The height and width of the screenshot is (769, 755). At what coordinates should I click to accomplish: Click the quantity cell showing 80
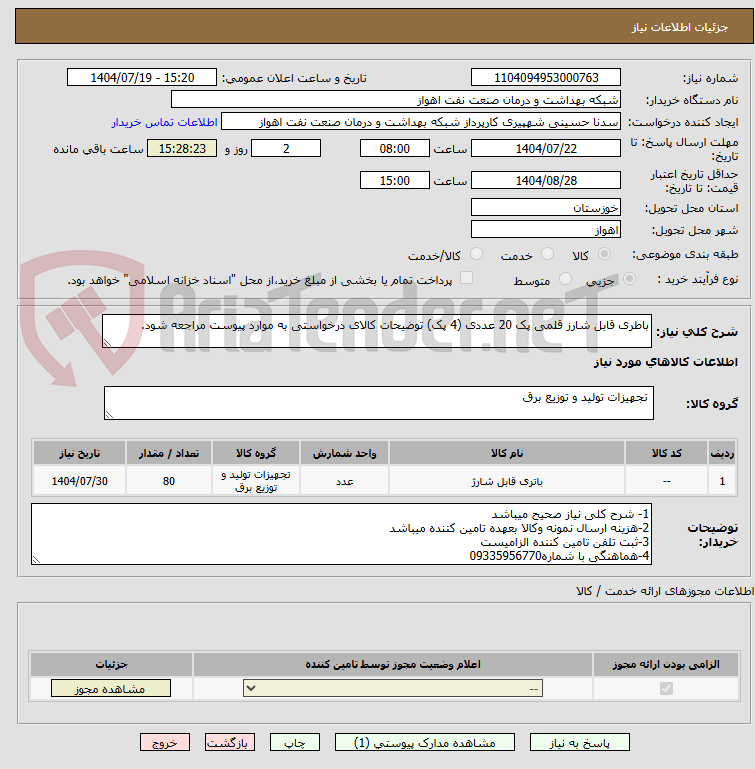point(169,481)
